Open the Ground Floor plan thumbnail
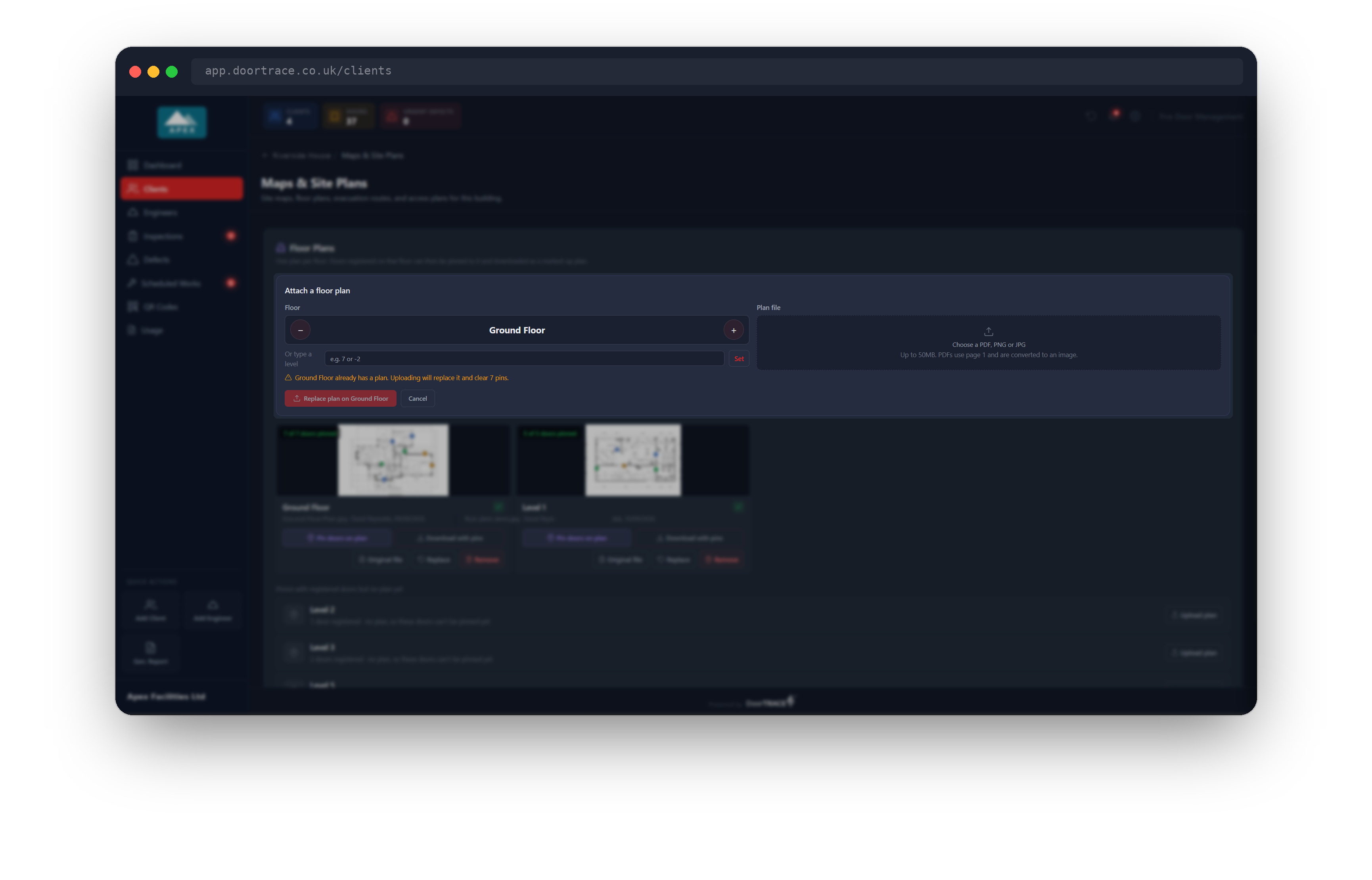Screen dimensions: 1372x880 [393, 460]
